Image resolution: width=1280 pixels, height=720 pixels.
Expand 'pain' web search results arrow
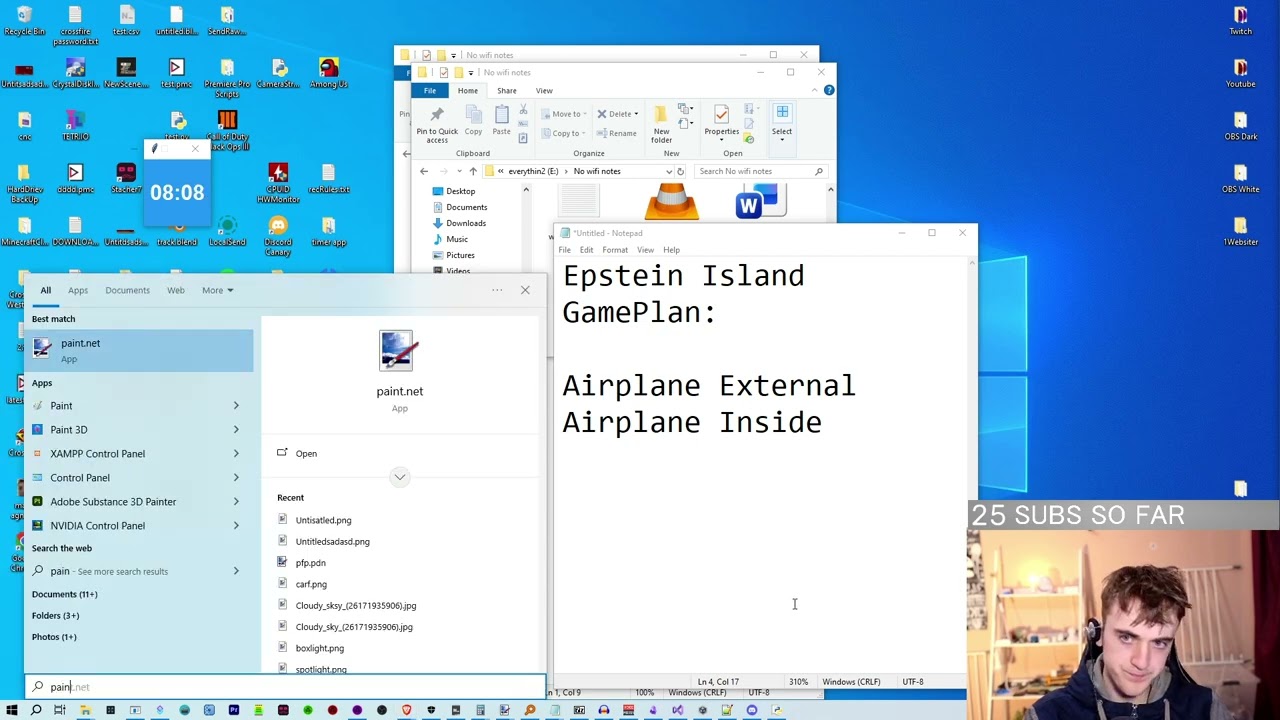point(236,571)
